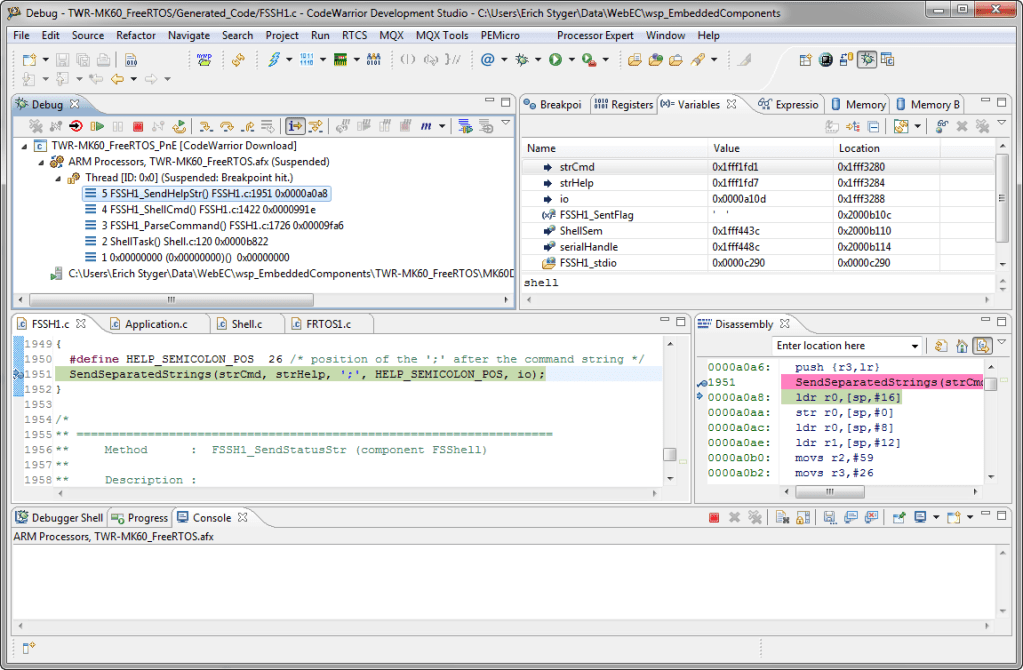Open the Run button dropdown arrow
This screenshot has width=1023, height=670.
coord(572,60)
